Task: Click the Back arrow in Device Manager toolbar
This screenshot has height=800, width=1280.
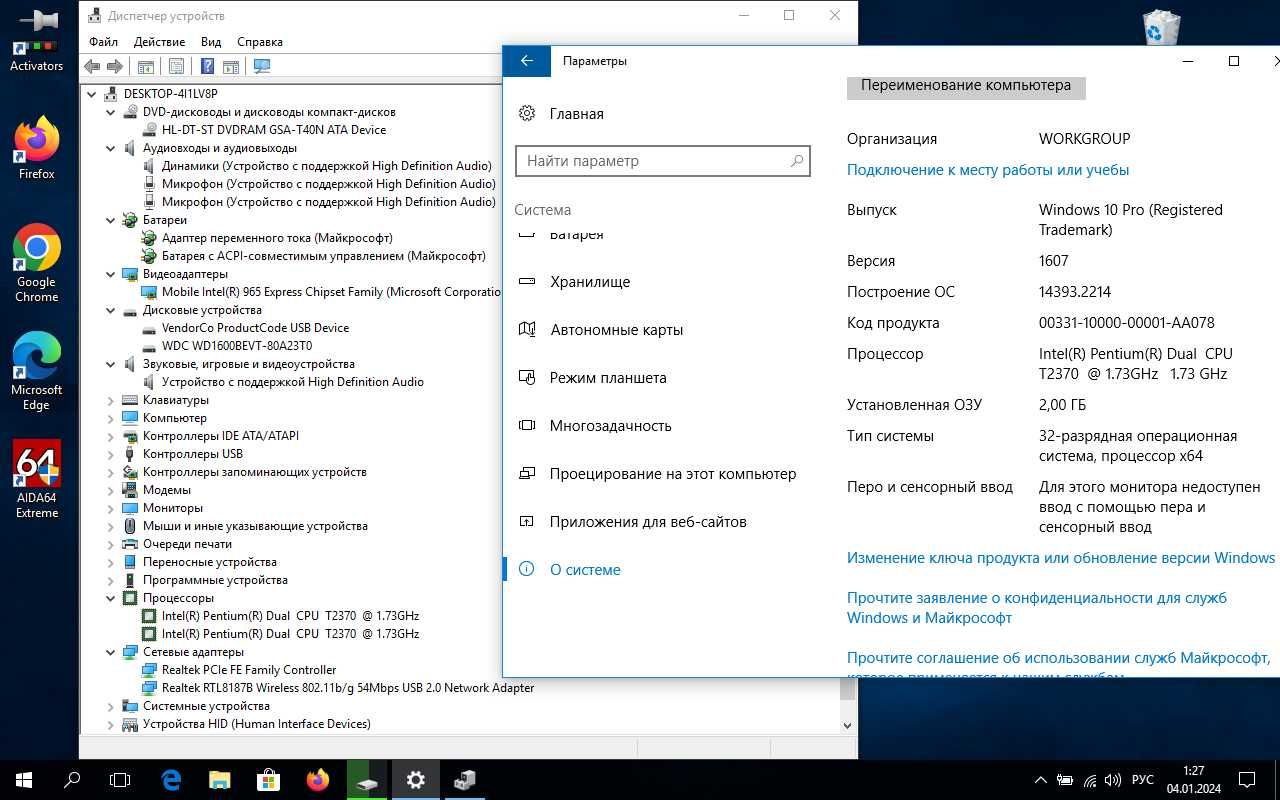Action: [x=92, y=67]
